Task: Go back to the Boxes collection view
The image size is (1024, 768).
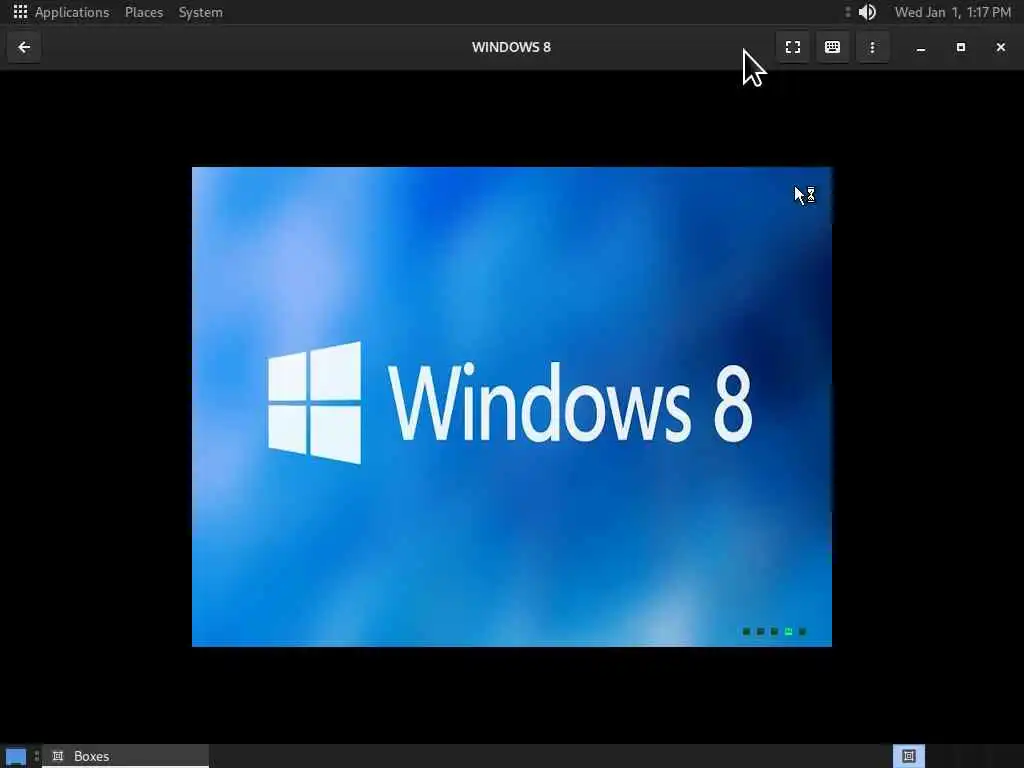Action: (24, 47)
